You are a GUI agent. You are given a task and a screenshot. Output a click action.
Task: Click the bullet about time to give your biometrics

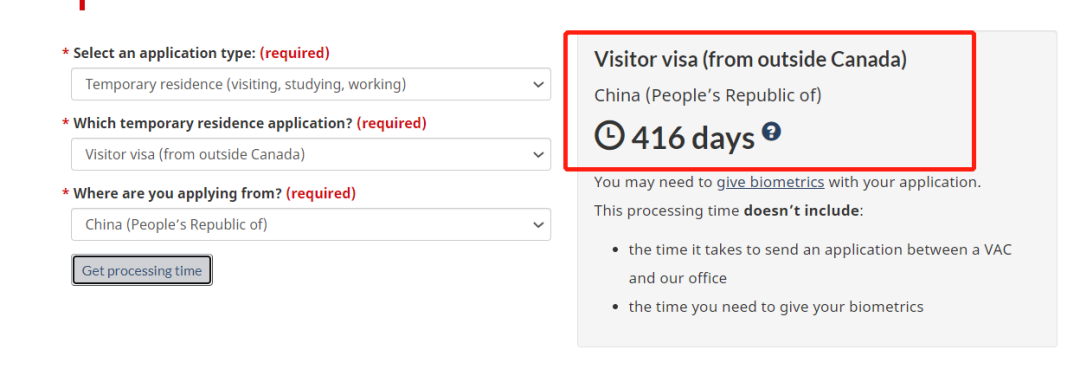[x=776, y=306]
